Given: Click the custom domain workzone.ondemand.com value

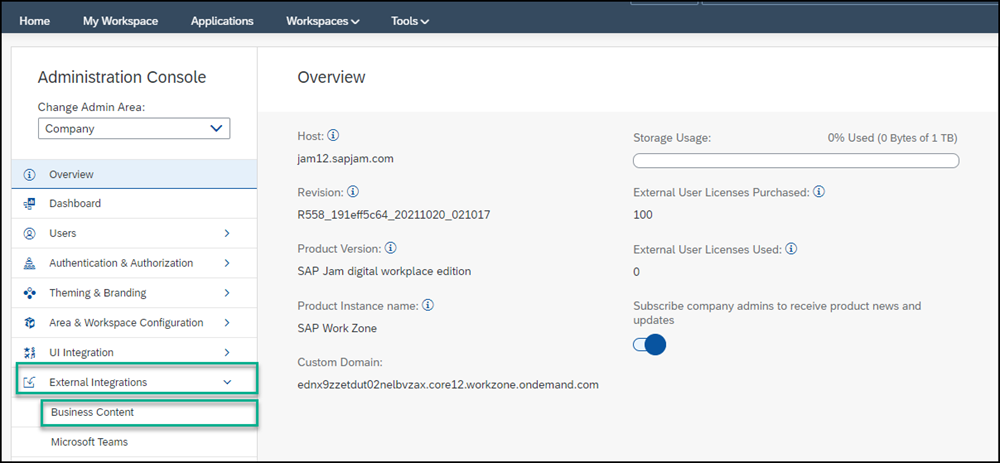Looking at the screenshot, I should [x=448, y=385].
